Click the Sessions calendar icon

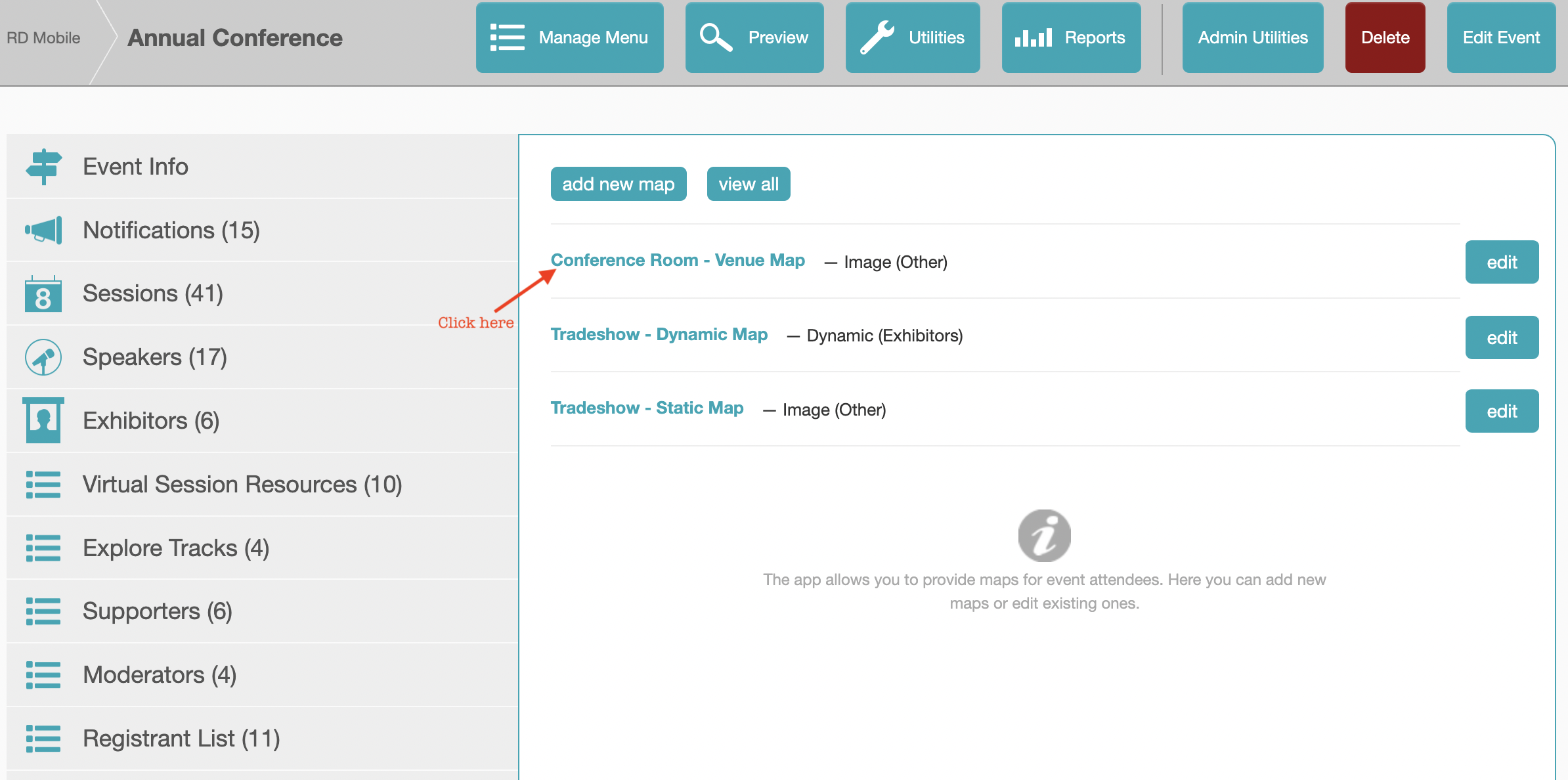(43, 294)
